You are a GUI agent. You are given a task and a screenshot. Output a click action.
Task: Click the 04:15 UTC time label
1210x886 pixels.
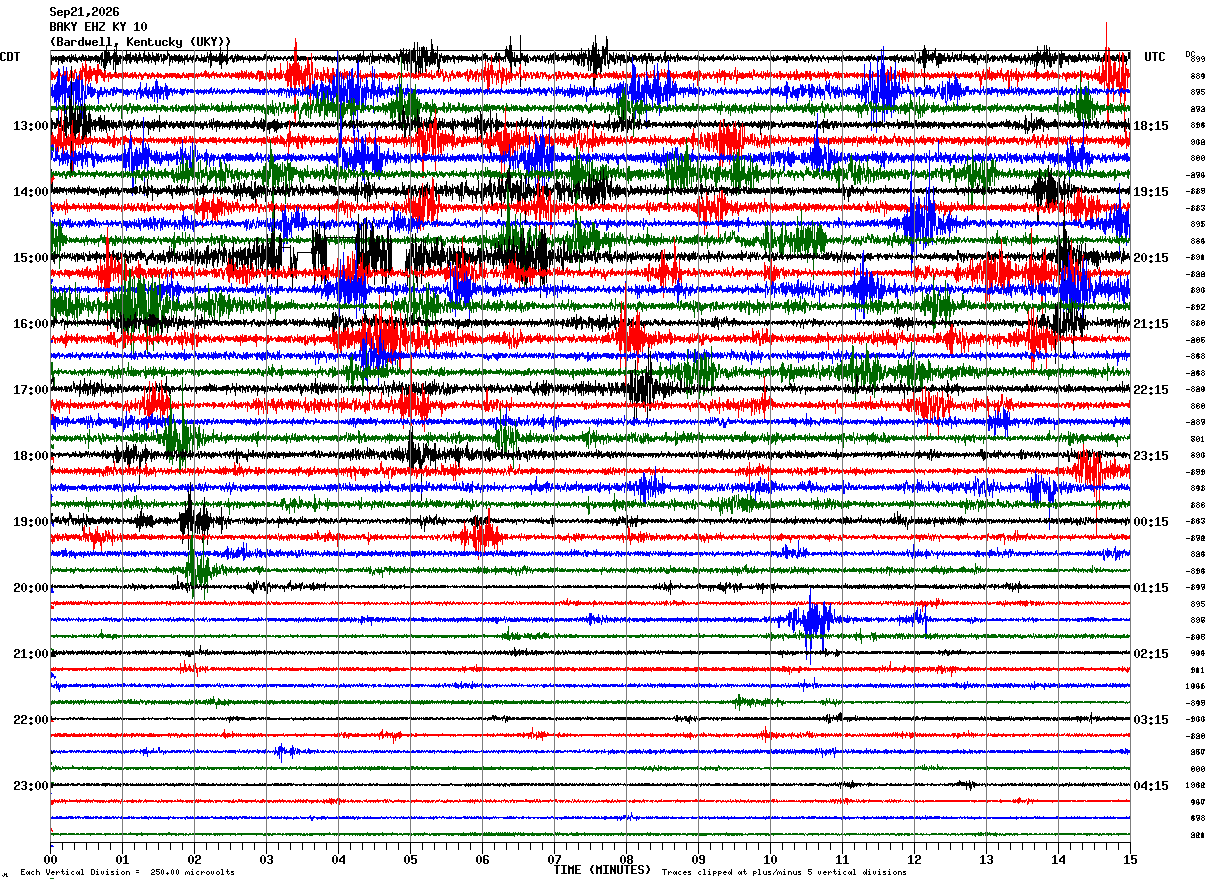coord(1151,786)
